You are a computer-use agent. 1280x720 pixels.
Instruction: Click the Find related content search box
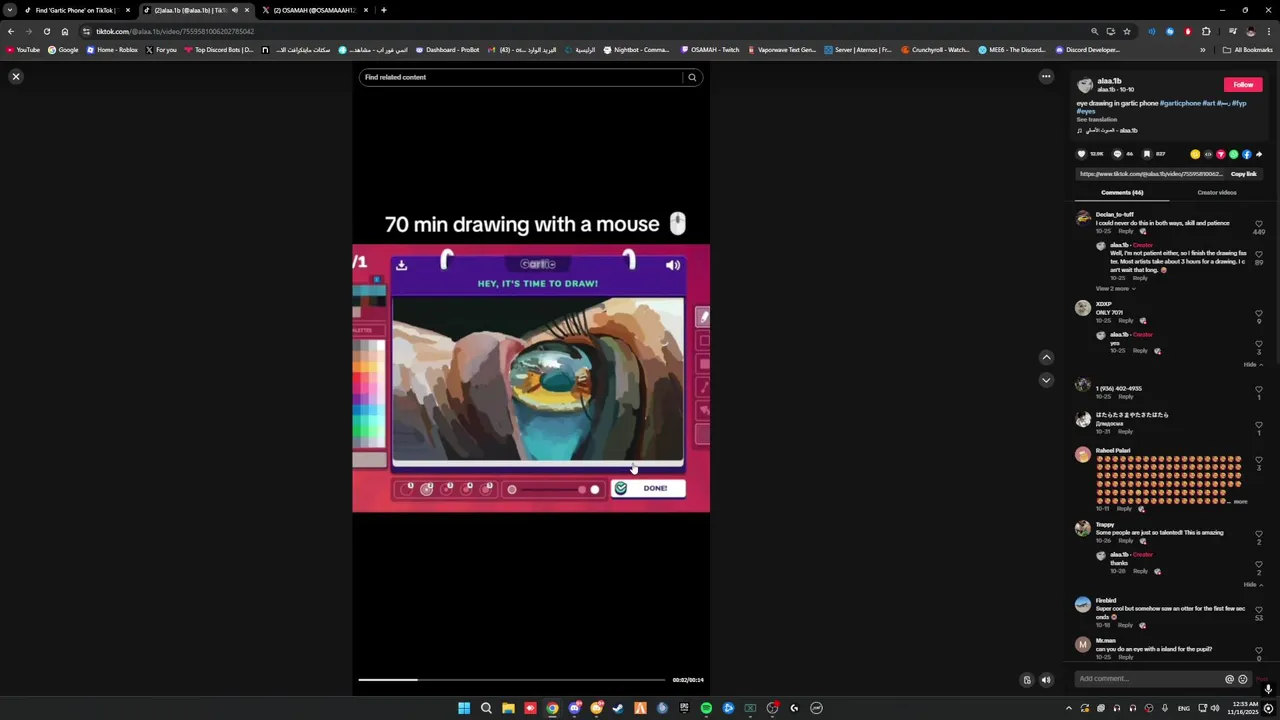pyautogui.click(x=521, y=77)
